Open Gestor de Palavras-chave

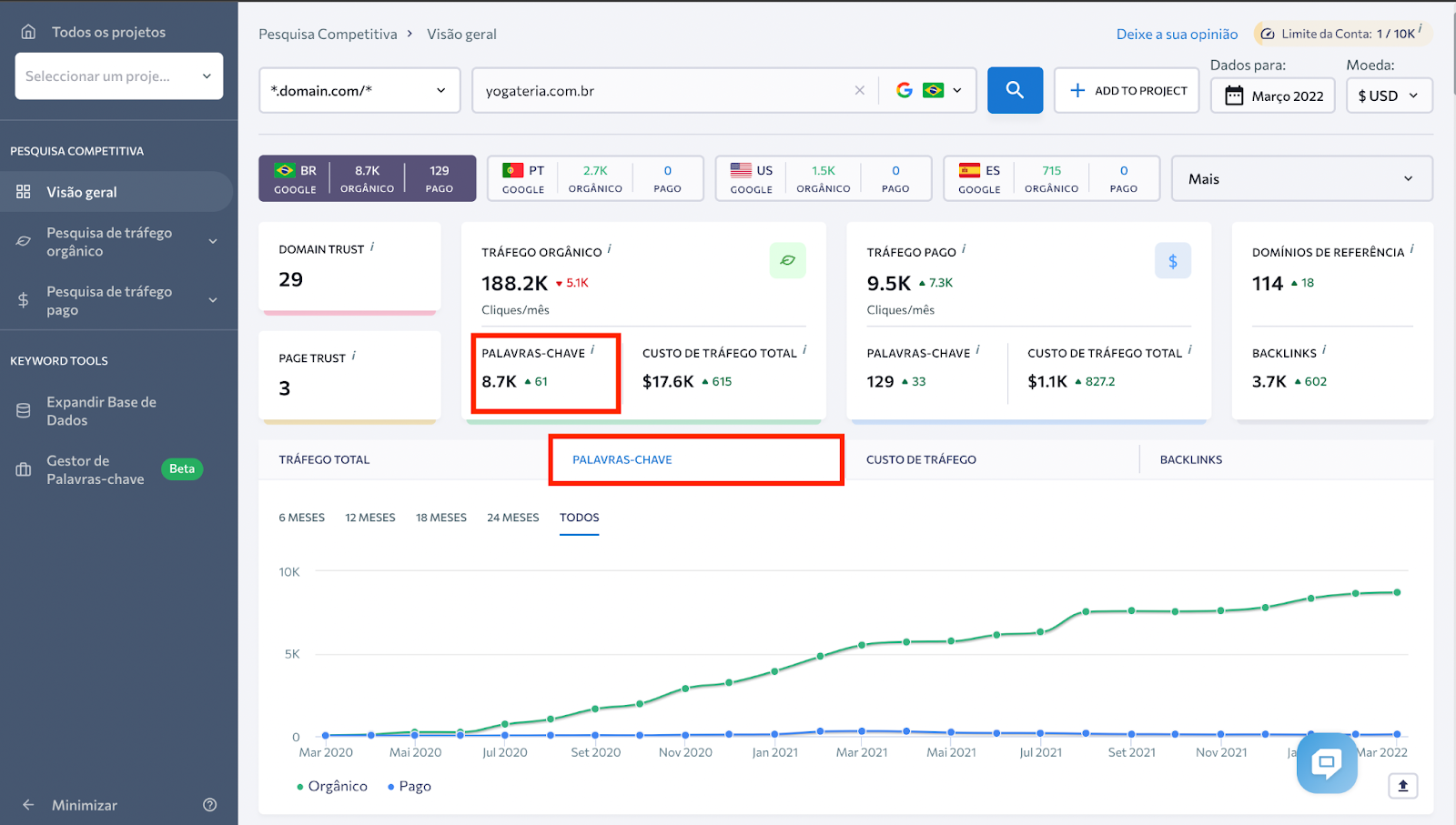tap(96, 469)
